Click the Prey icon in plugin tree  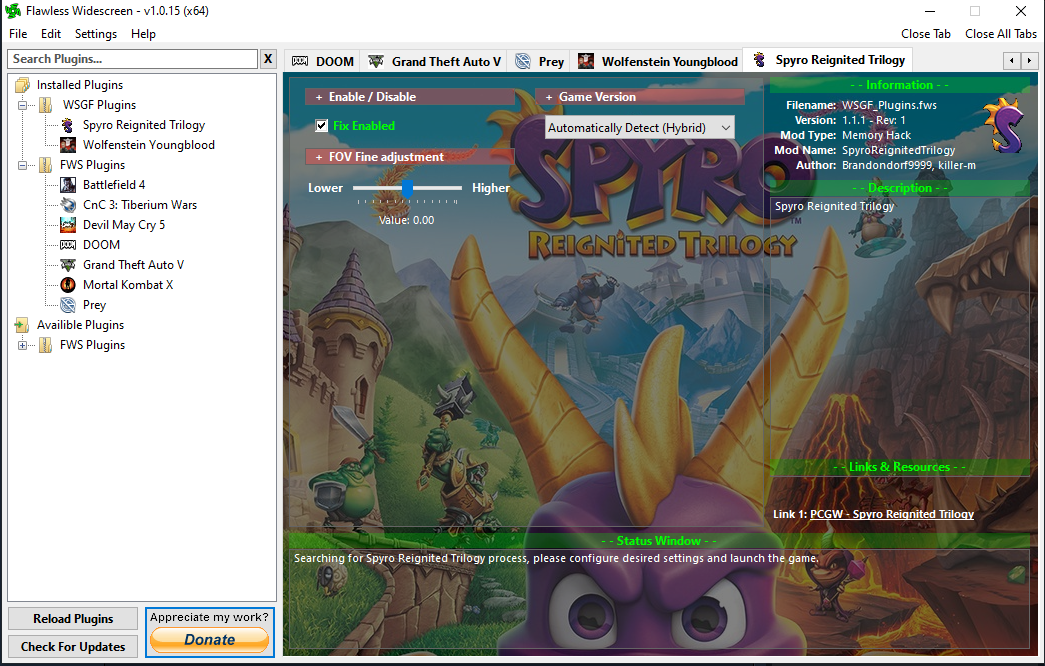pos(68,305)
